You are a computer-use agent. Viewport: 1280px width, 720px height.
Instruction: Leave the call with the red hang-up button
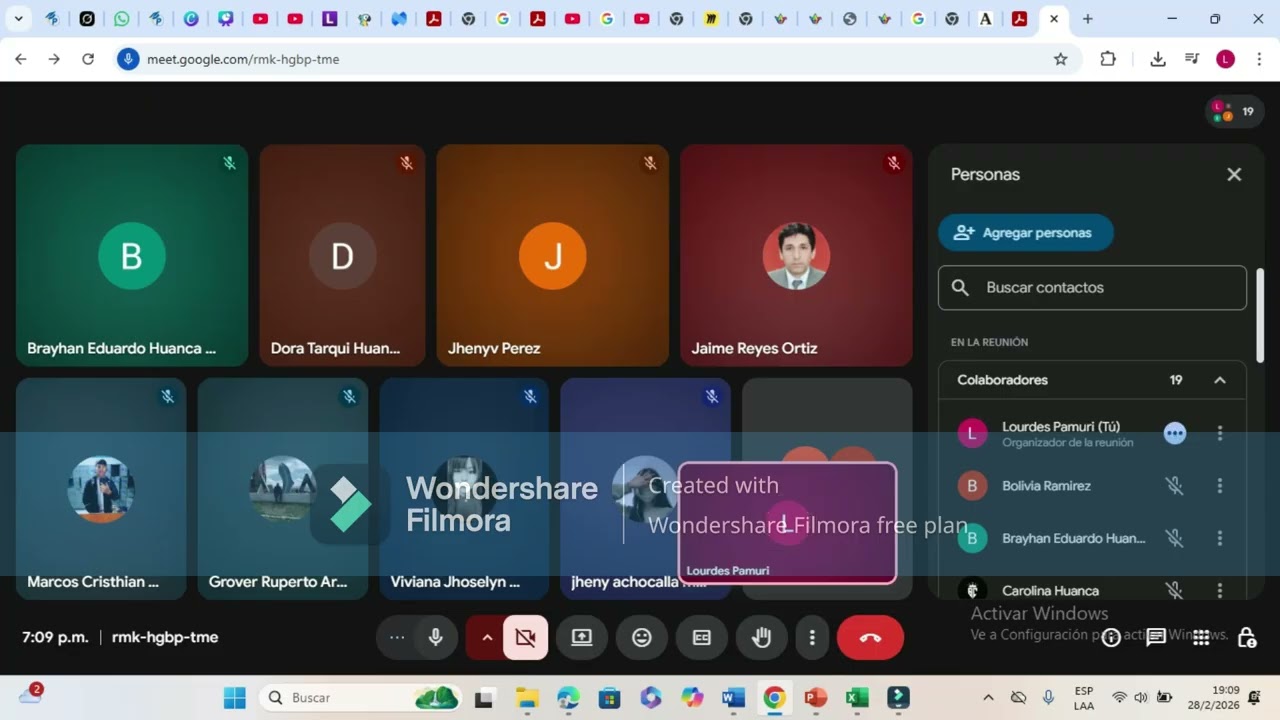click(x=870, y=637)
